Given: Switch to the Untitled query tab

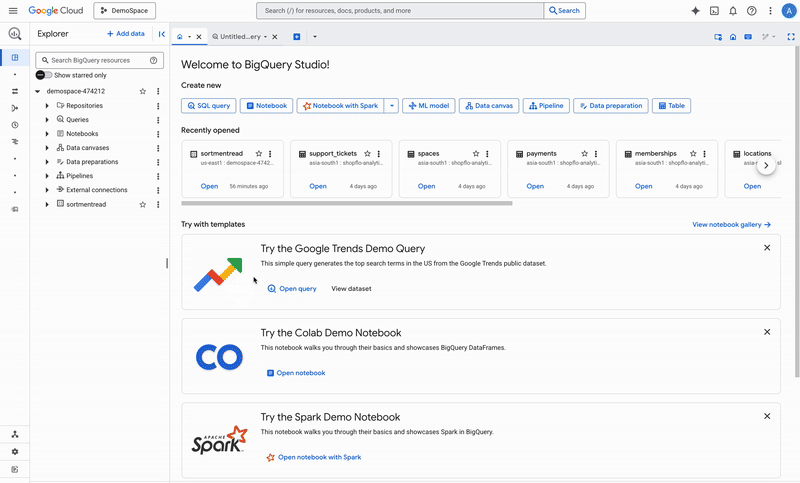Looking at the screenshot, I should click(240, 37).
